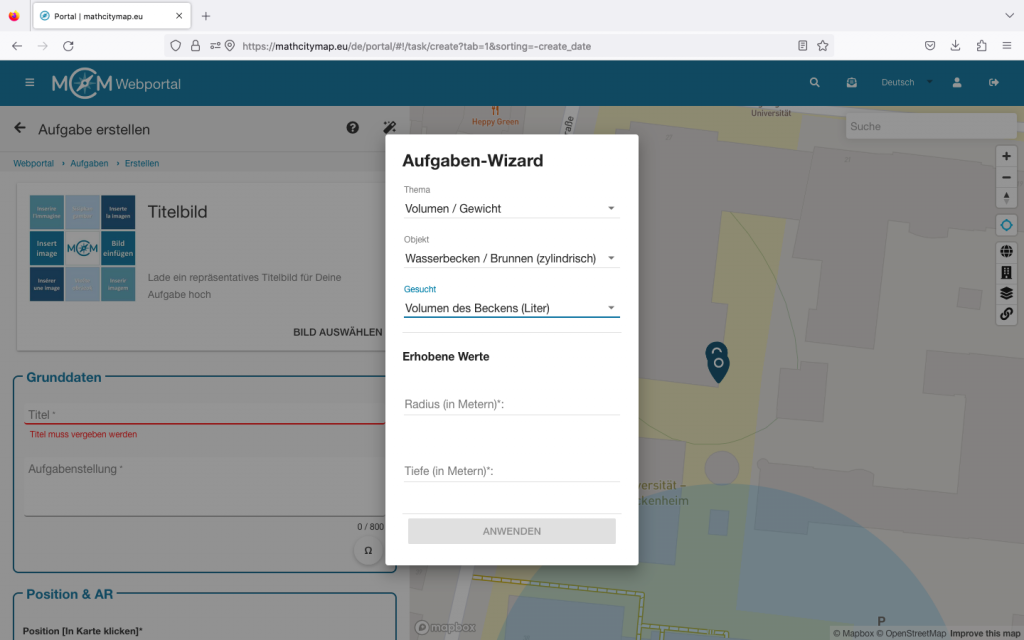1024x640 pixels.
Task: Click the magic wand wizard icon
Action: 390,128
